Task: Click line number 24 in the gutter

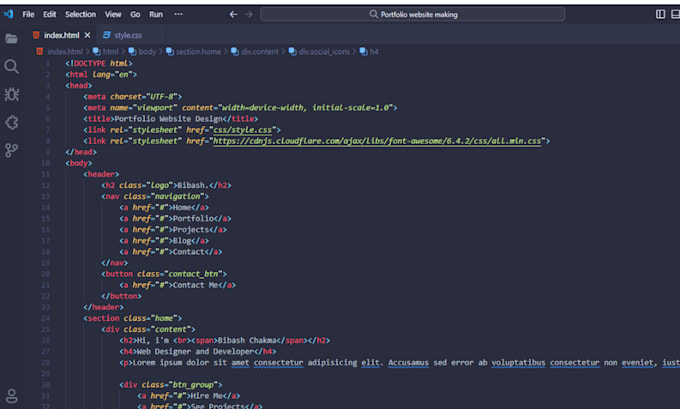Action: 46,318
